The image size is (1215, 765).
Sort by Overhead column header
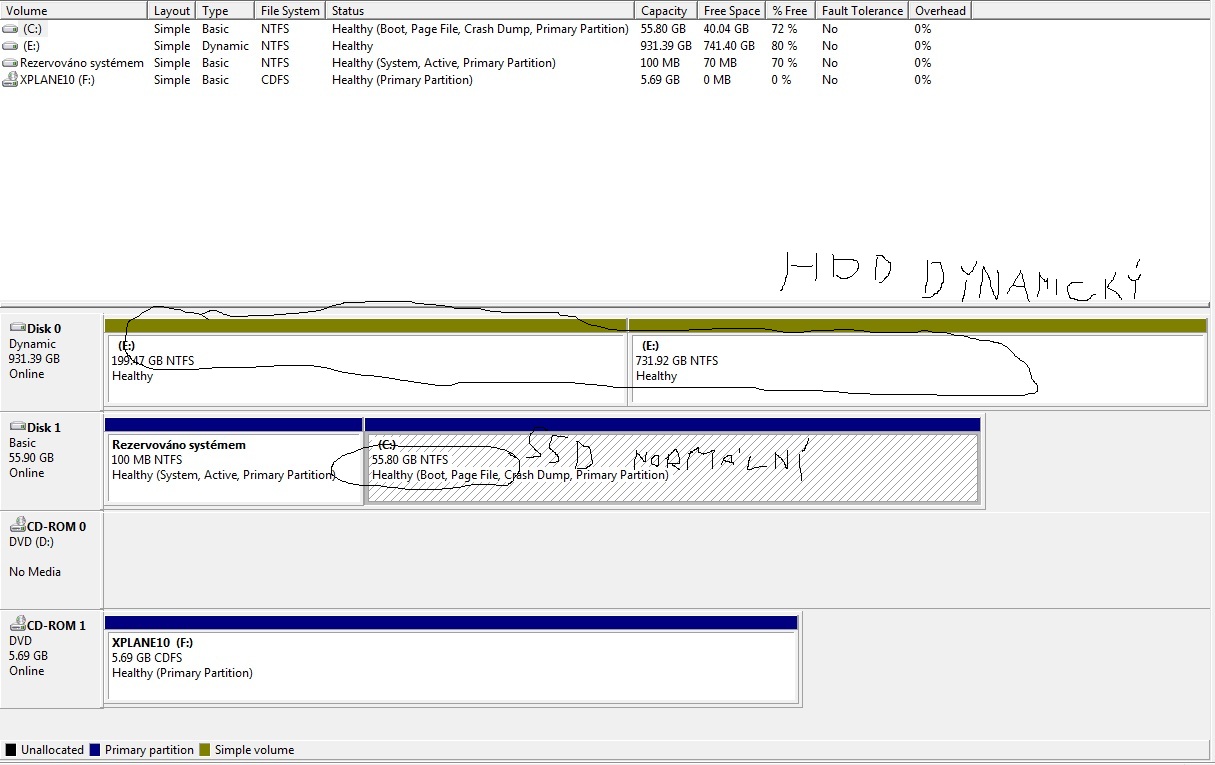coord(940,10)
